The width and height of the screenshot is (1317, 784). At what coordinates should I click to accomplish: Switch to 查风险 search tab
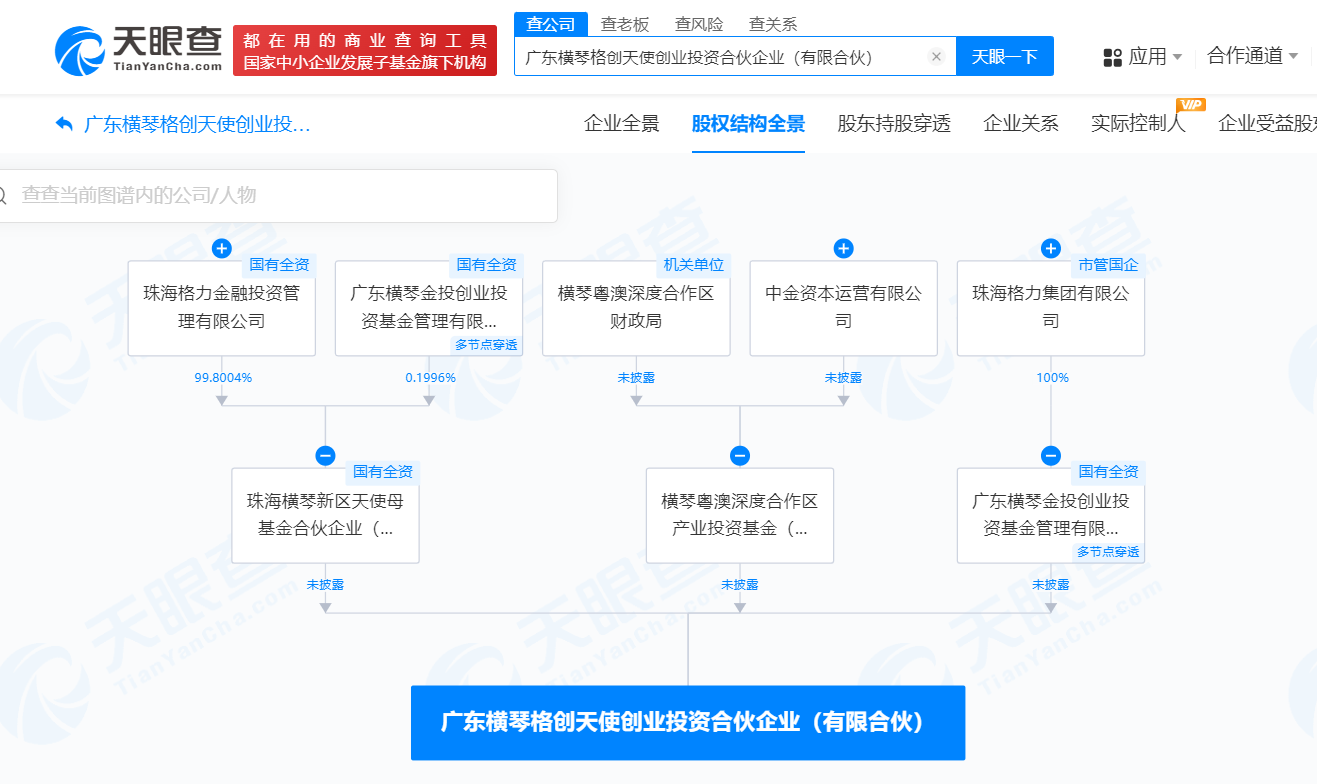699,24
